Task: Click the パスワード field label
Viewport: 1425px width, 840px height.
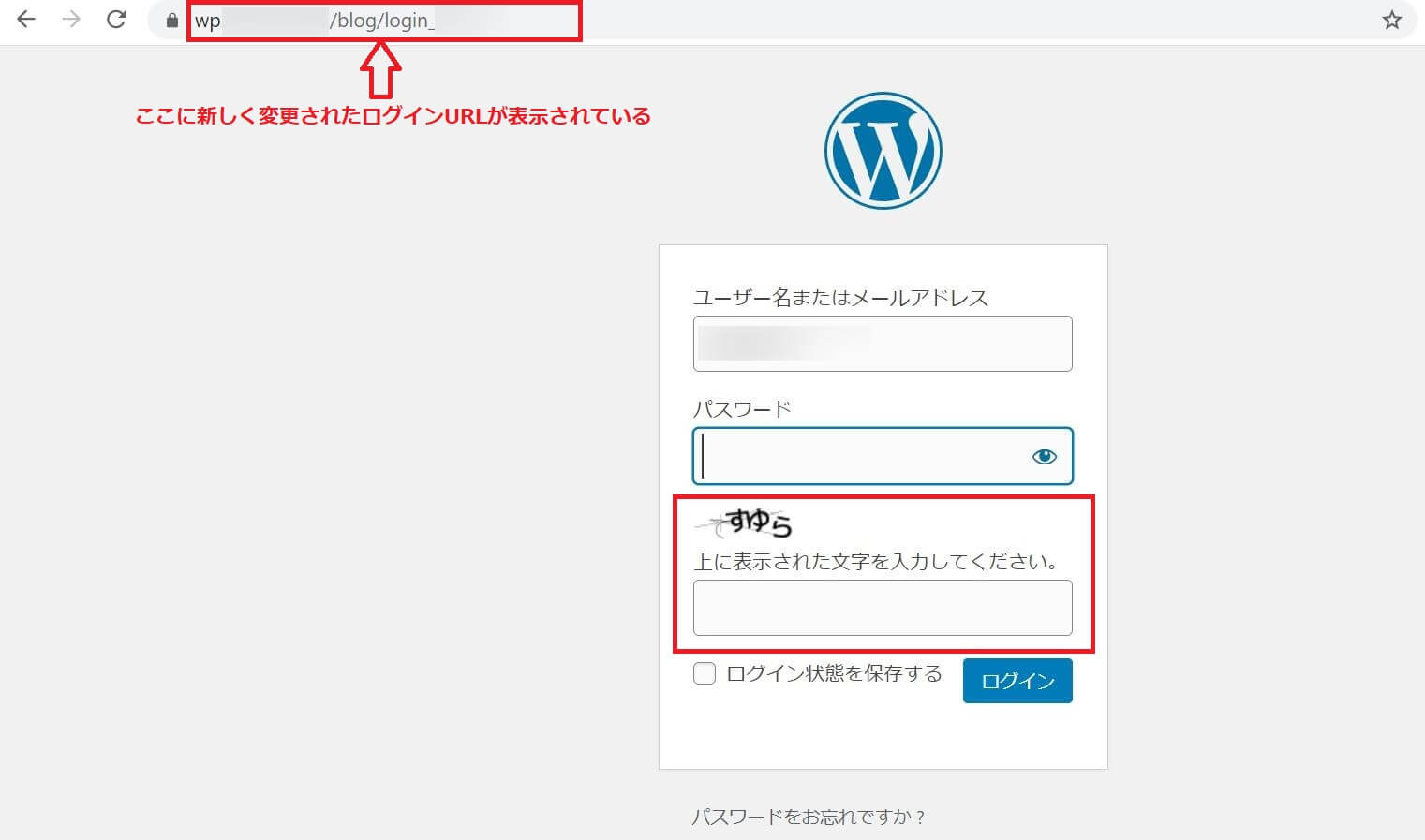Action: tap(742, 409)
